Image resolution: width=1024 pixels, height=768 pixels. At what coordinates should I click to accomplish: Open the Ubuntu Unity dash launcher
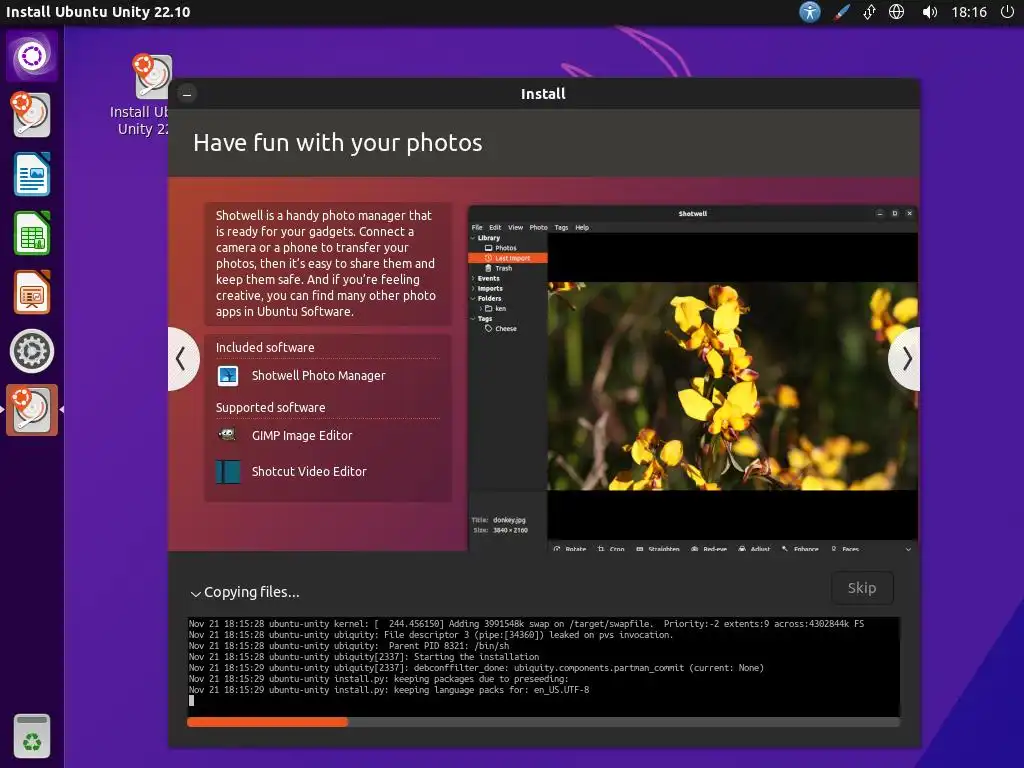(31, 56)
